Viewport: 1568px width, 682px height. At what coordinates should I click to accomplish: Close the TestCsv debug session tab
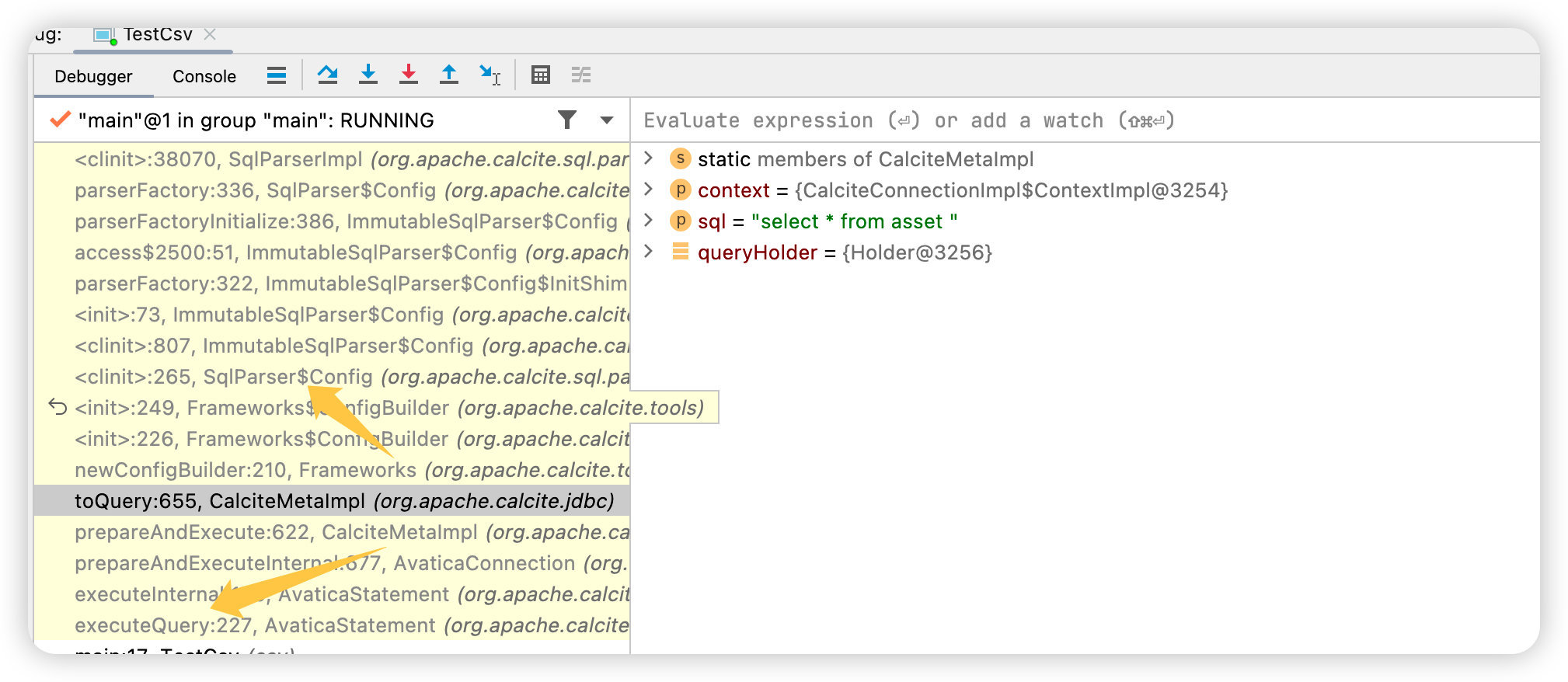pos(210,34)
